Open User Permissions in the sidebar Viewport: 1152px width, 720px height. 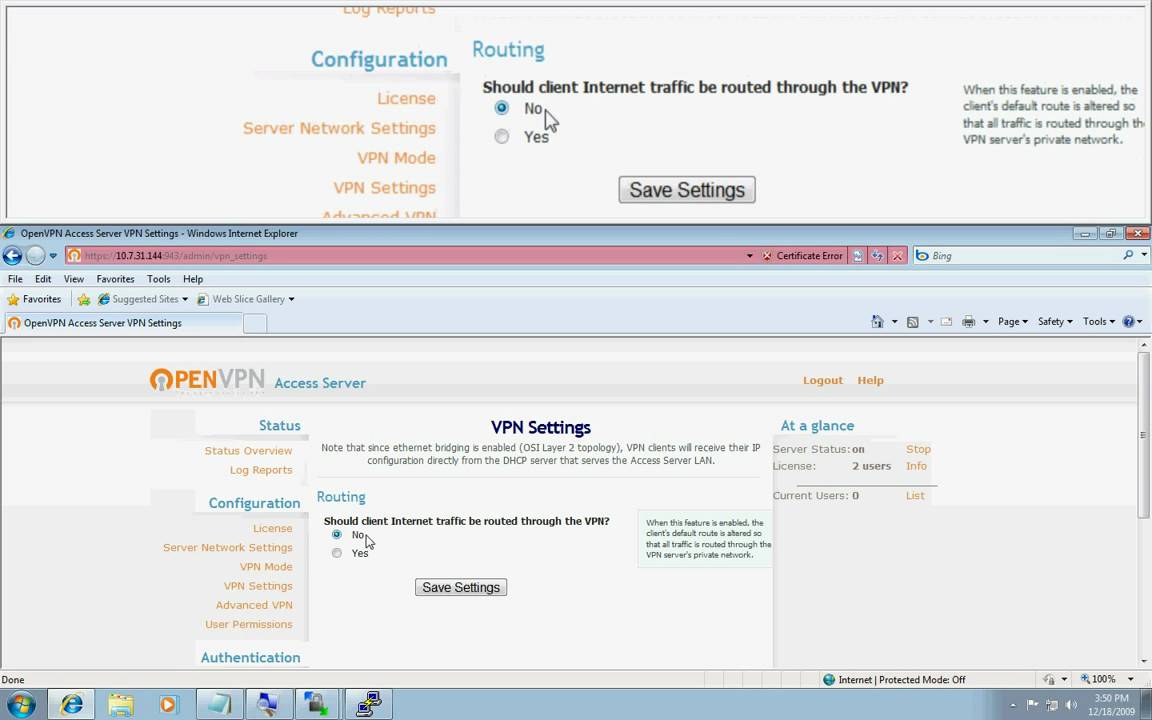[x=248, y=624]
